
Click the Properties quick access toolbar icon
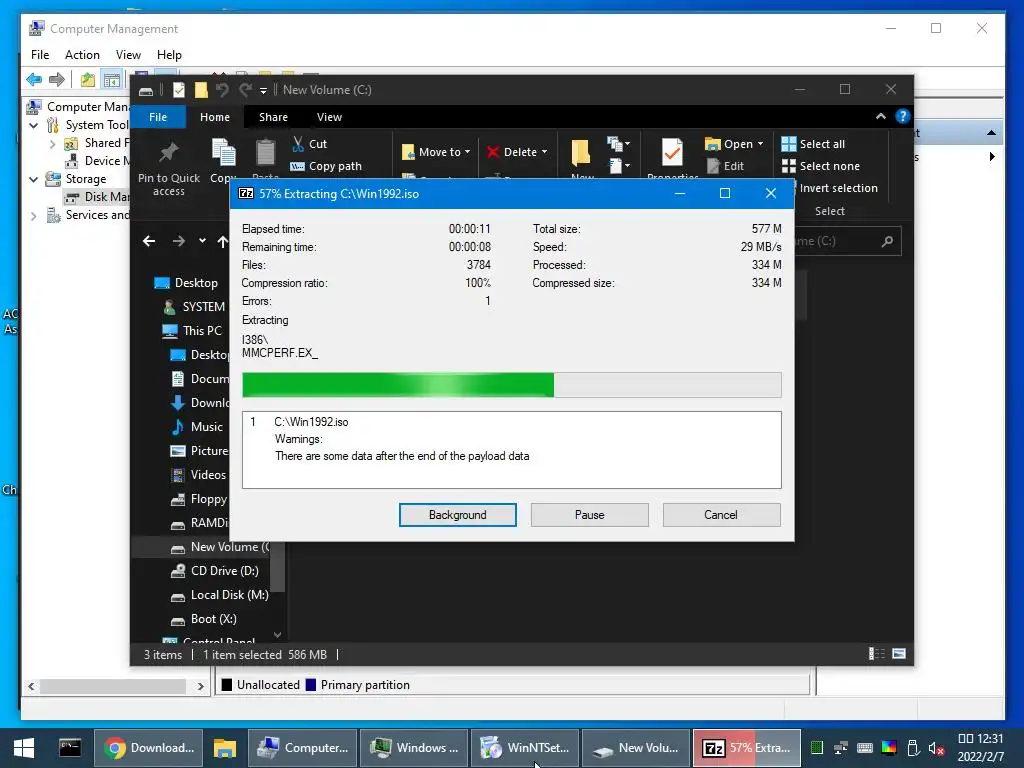click(178, 90)
